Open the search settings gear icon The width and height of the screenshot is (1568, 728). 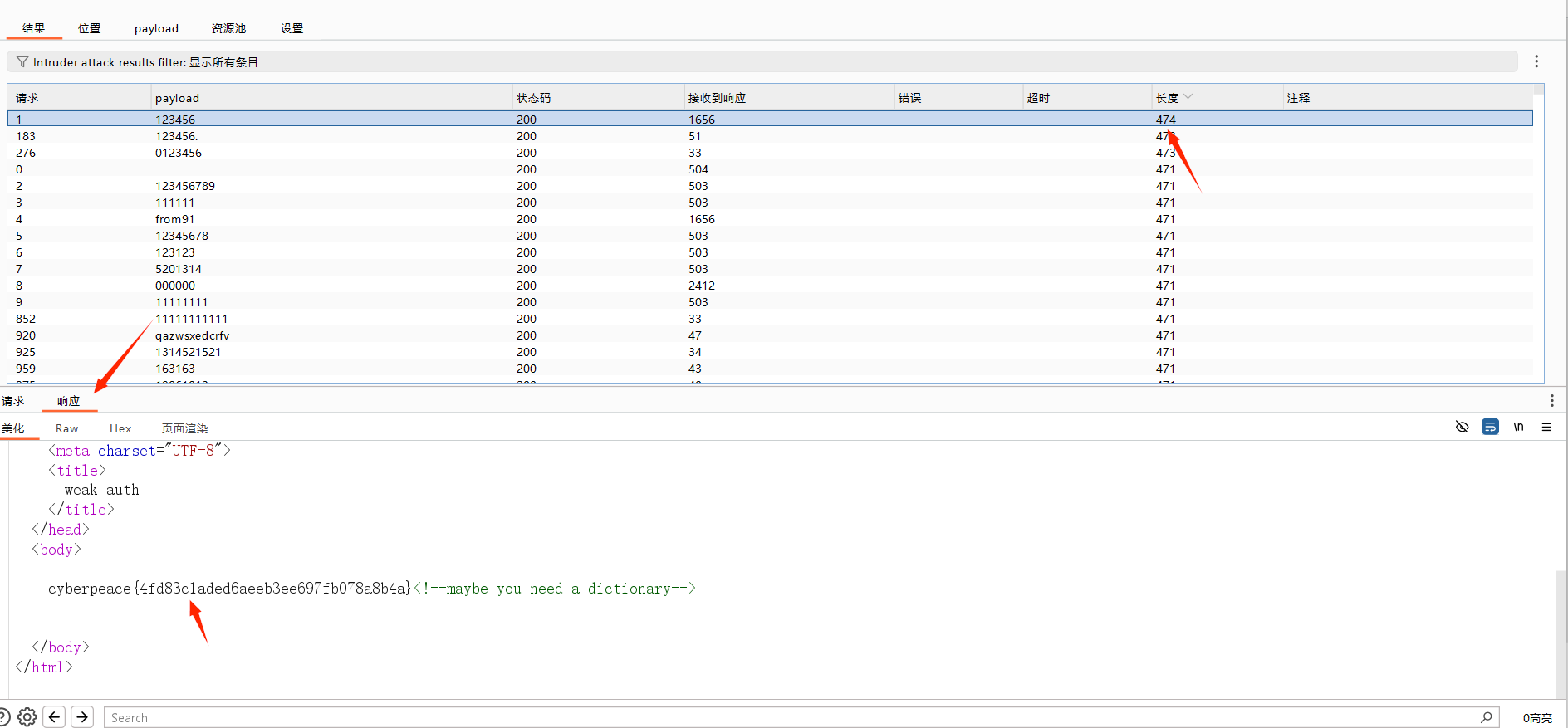coord(27,717)
